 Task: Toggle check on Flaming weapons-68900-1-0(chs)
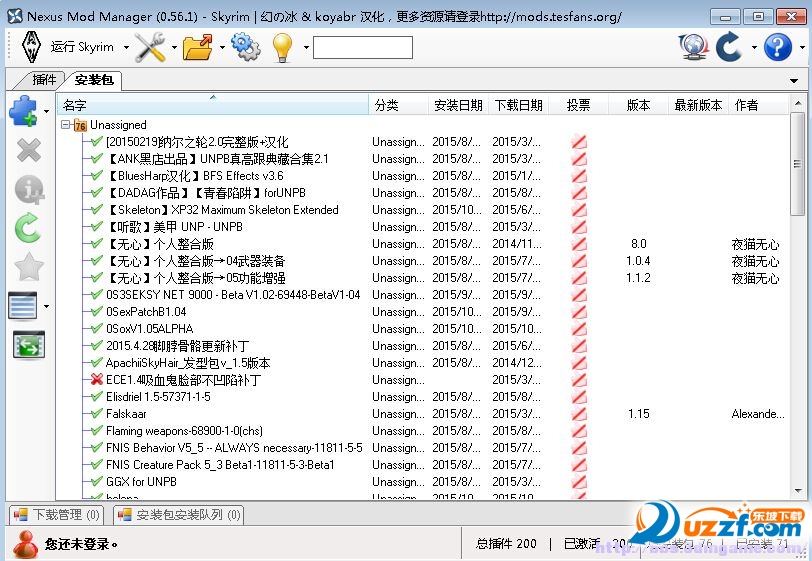96,430
